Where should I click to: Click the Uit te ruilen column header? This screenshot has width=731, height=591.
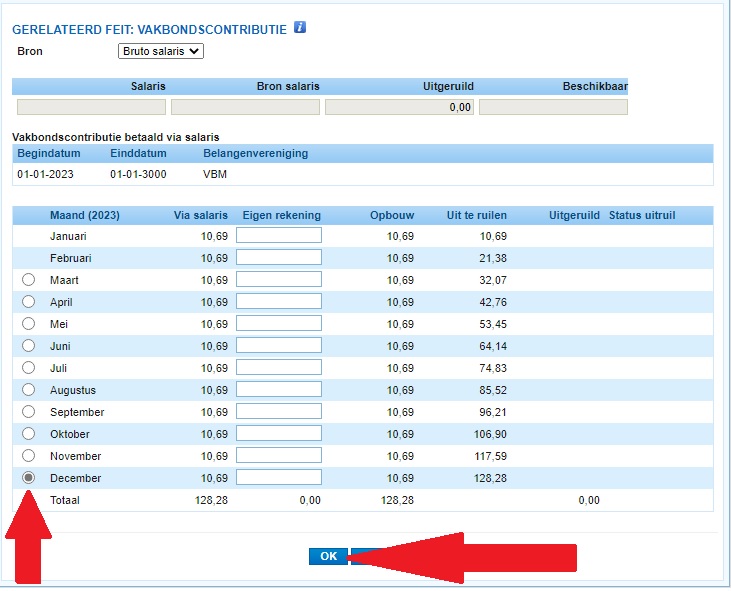[x=476, y=215]
